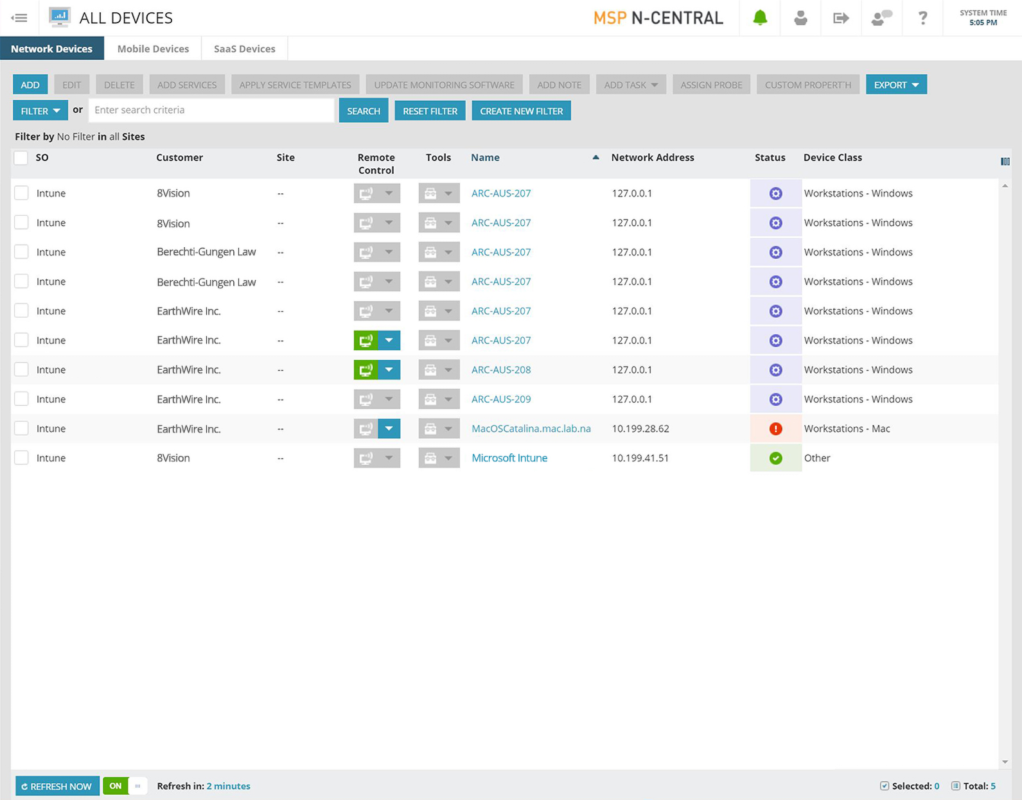The image size is (1022, 800).
Task: Click the Total count icon
Action: [956, 786]
